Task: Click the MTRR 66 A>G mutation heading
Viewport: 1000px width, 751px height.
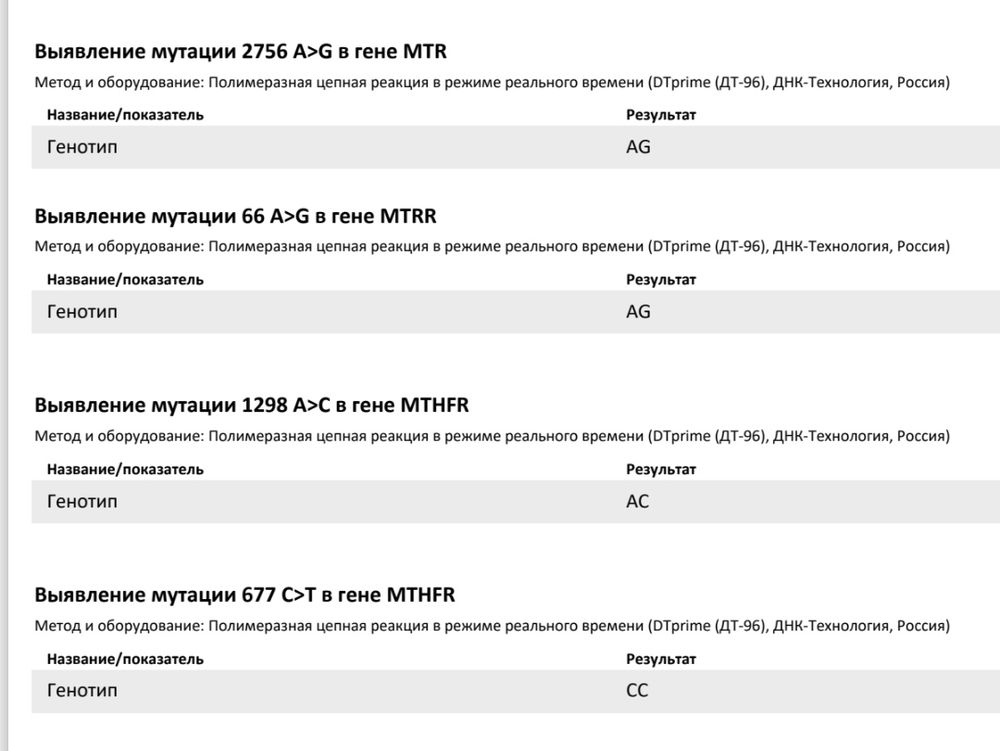Action: [235, 216]
